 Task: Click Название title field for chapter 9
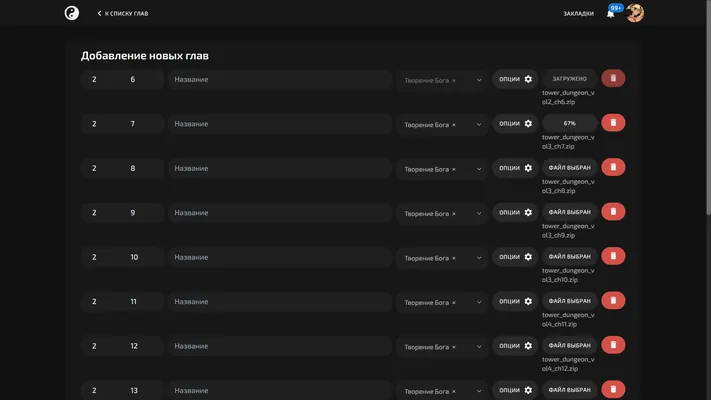[280, 213]
